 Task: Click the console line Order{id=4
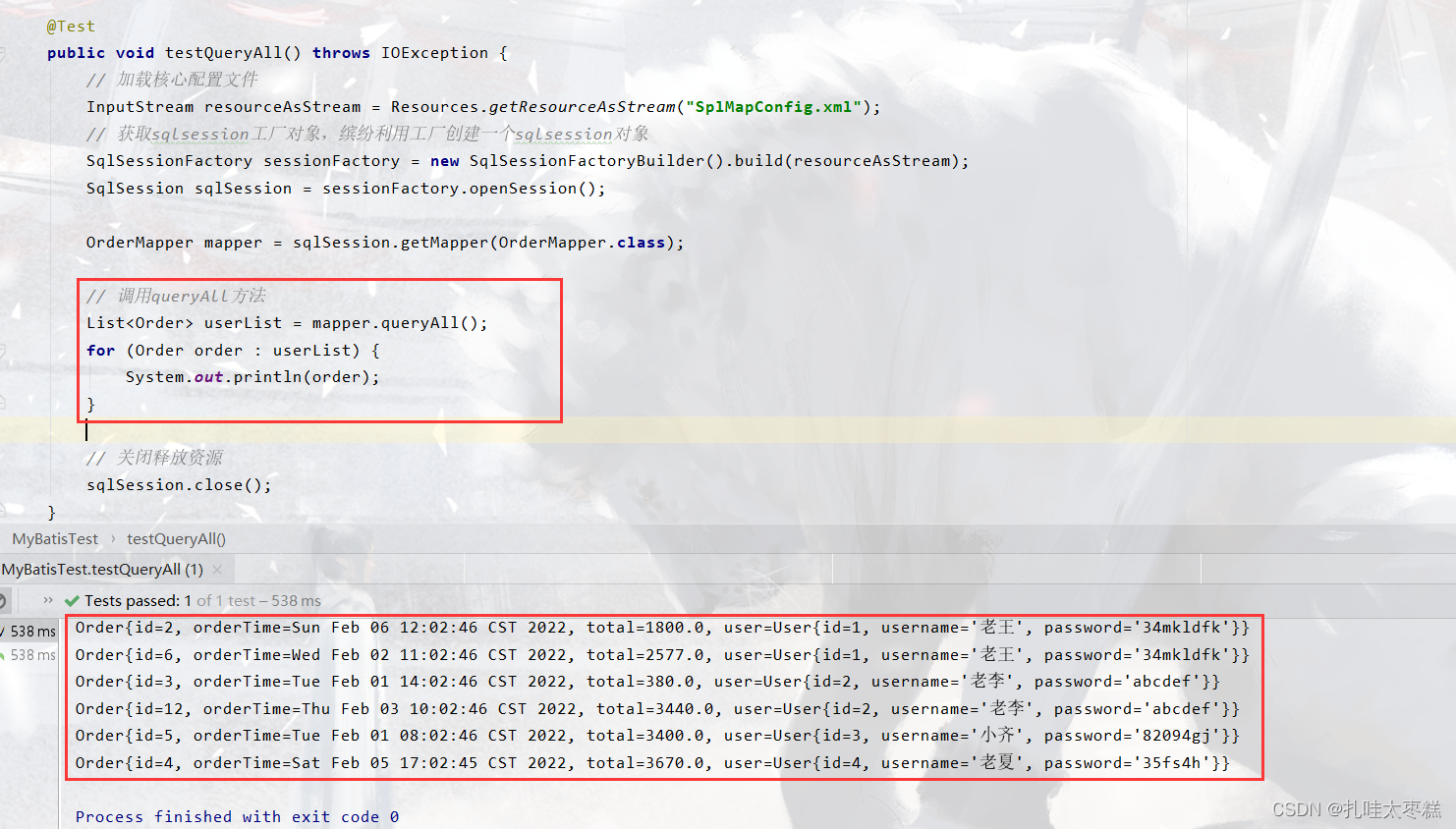coord(652,763)
